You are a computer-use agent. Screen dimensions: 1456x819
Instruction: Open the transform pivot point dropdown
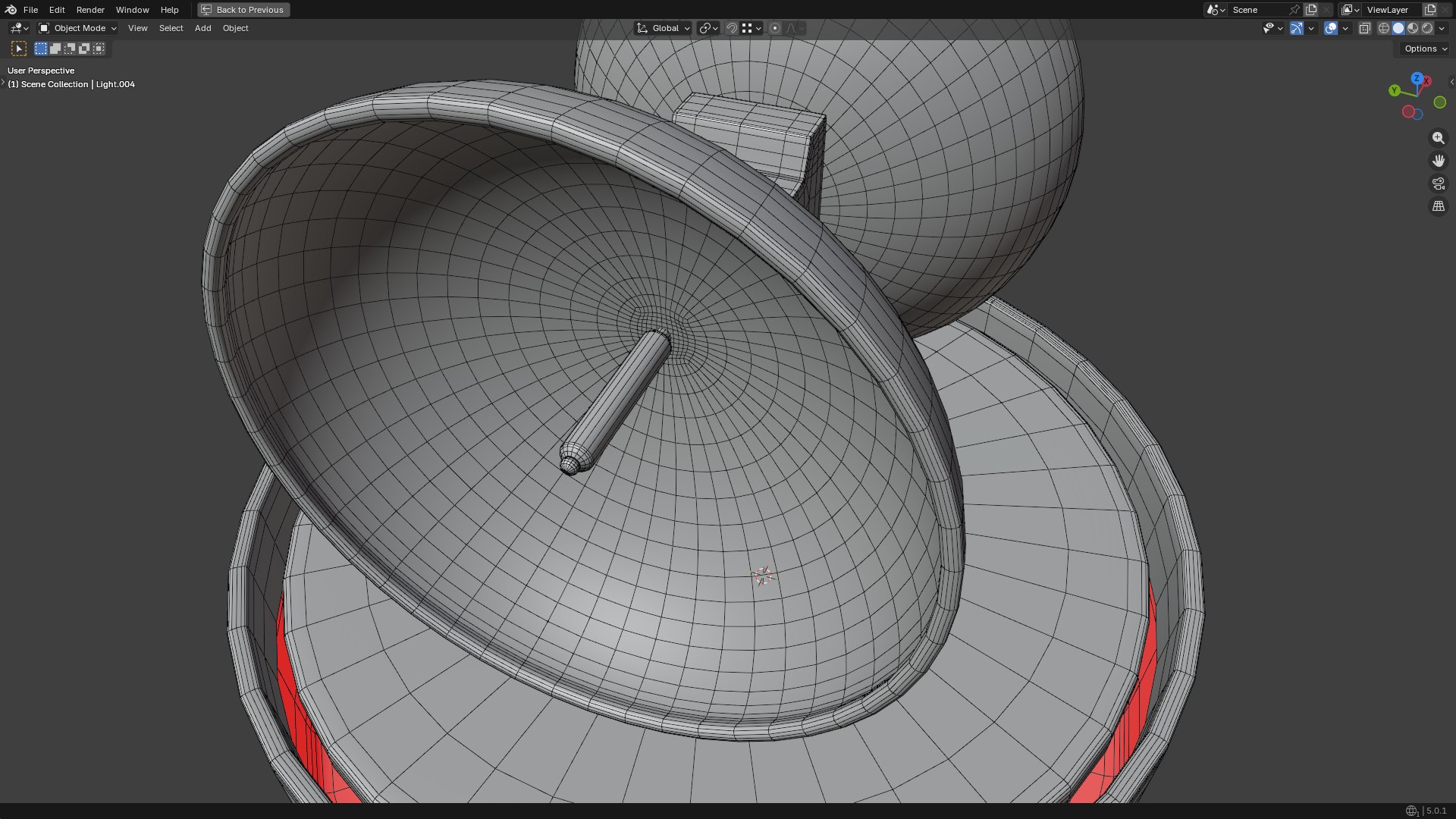[708, 28]
